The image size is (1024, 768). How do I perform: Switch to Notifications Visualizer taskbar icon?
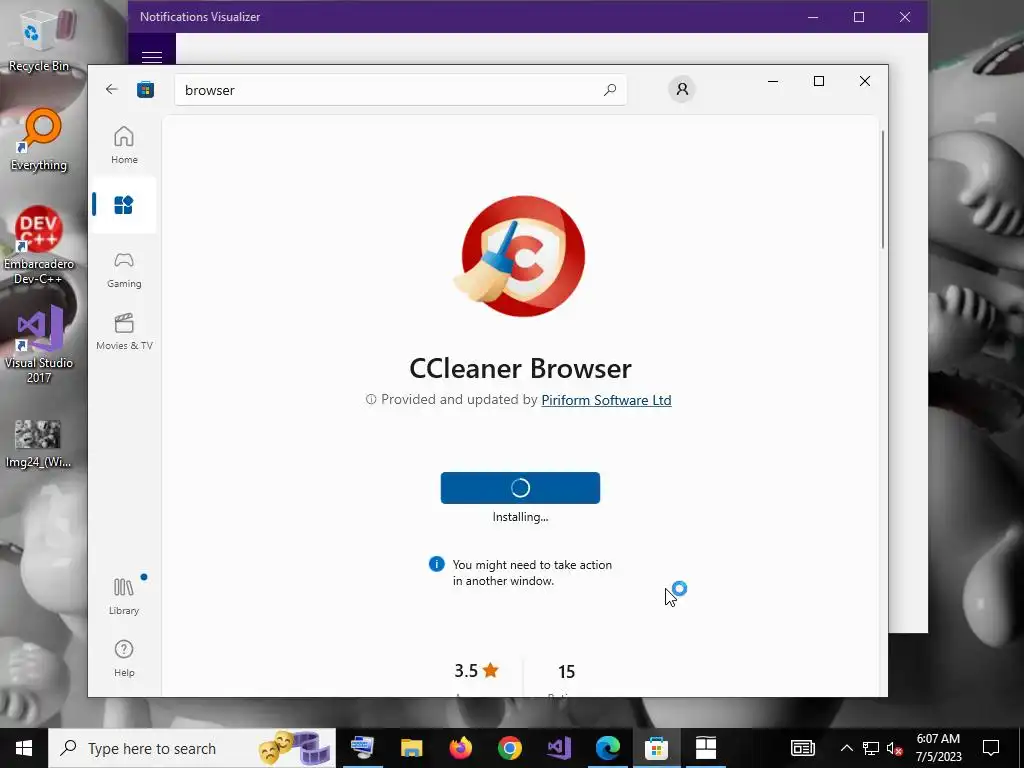(x=705, y=748)
